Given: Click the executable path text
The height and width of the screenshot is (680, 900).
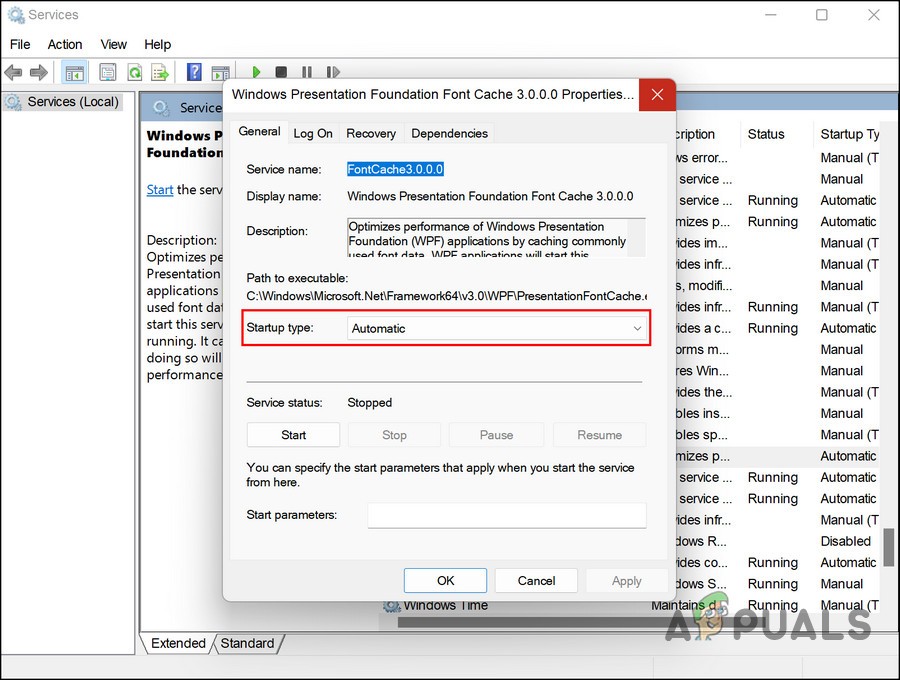Looking at the screenshot, I should 447,296.
